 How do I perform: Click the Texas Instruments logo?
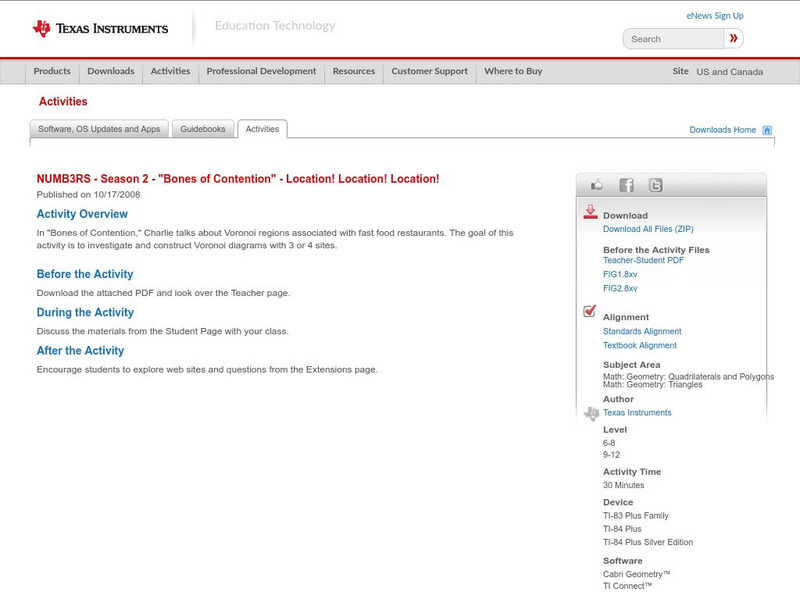[x=100, y=29]
